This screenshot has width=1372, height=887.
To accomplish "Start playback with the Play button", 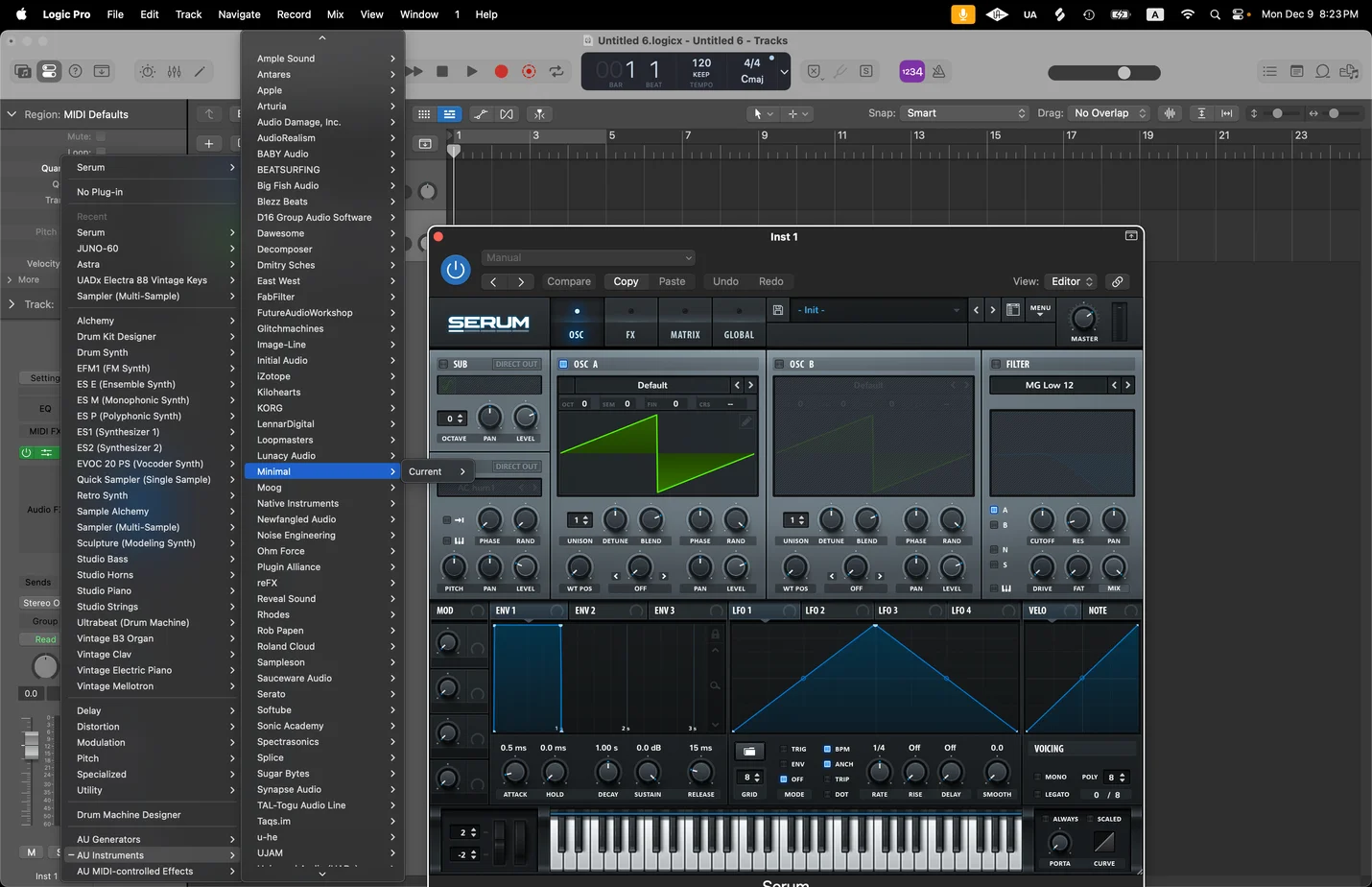I will tap(471, 71).
